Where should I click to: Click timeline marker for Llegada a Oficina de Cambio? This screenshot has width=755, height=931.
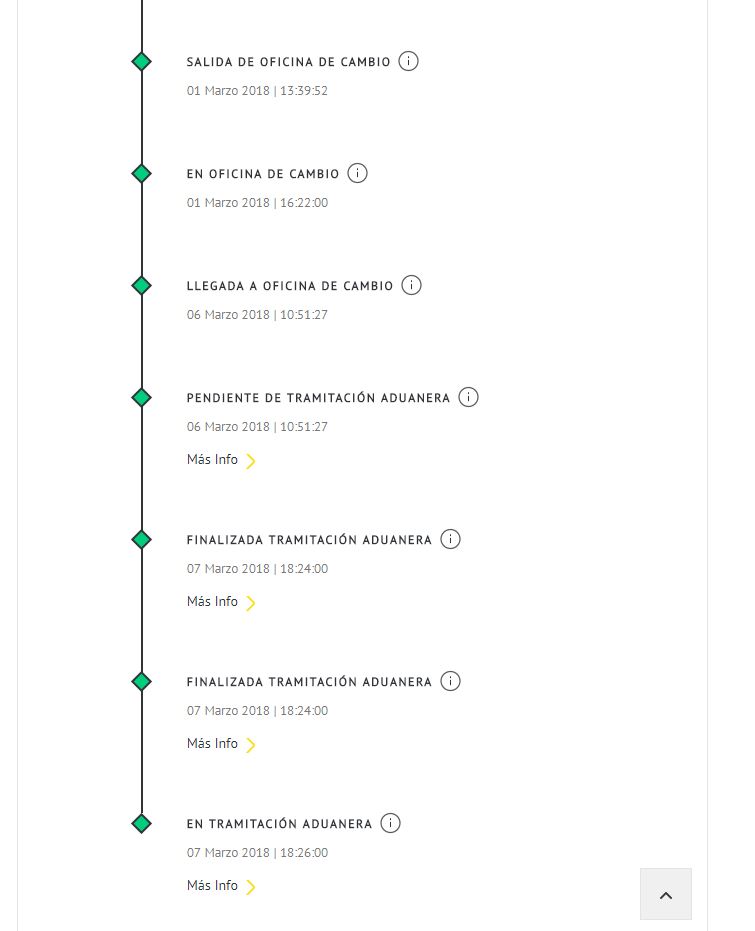pos(142,285)
